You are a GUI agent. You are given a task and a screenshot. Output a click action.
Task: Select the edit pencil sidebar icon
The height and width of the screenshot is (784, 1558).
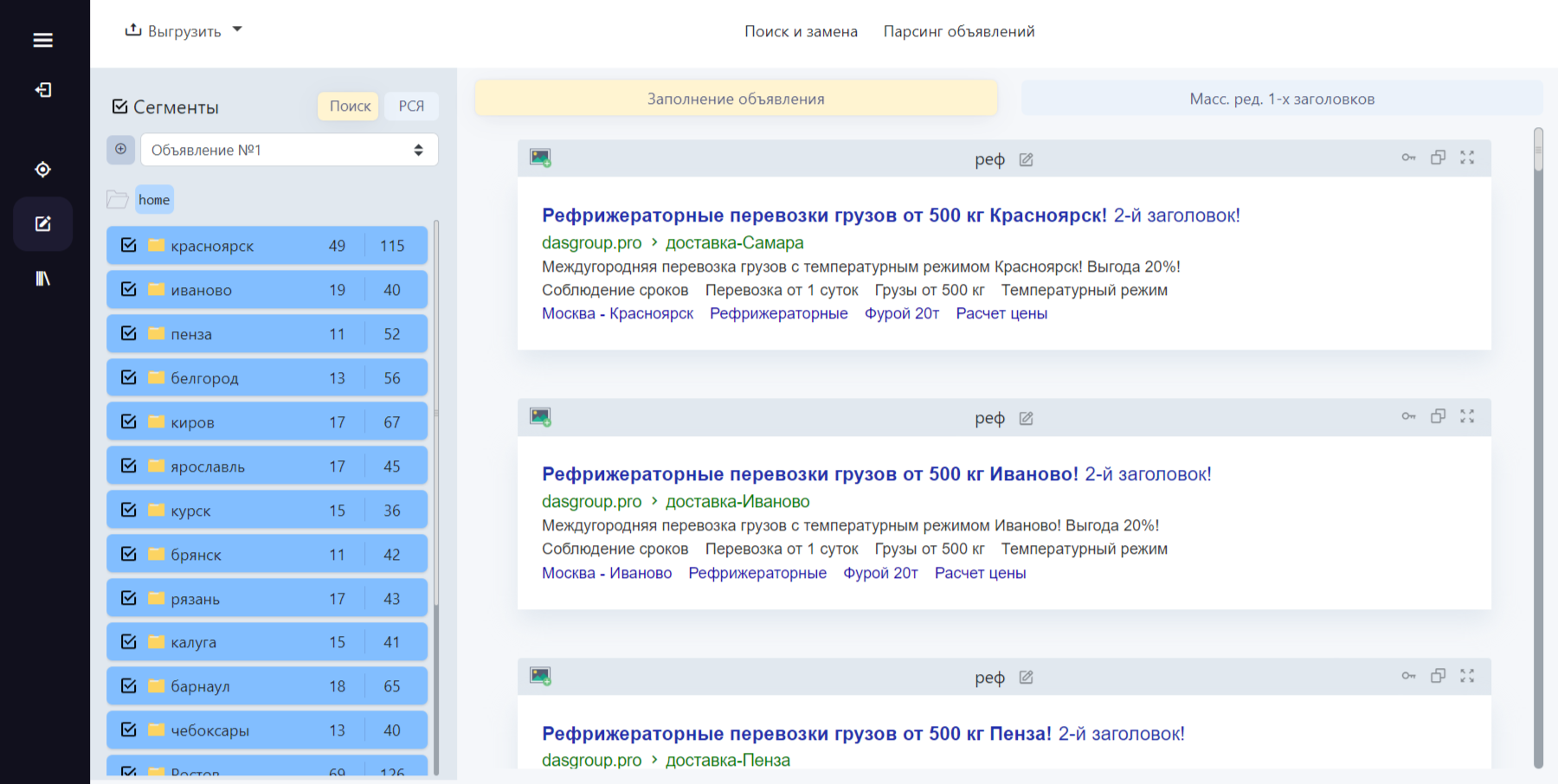coord(42,224)
